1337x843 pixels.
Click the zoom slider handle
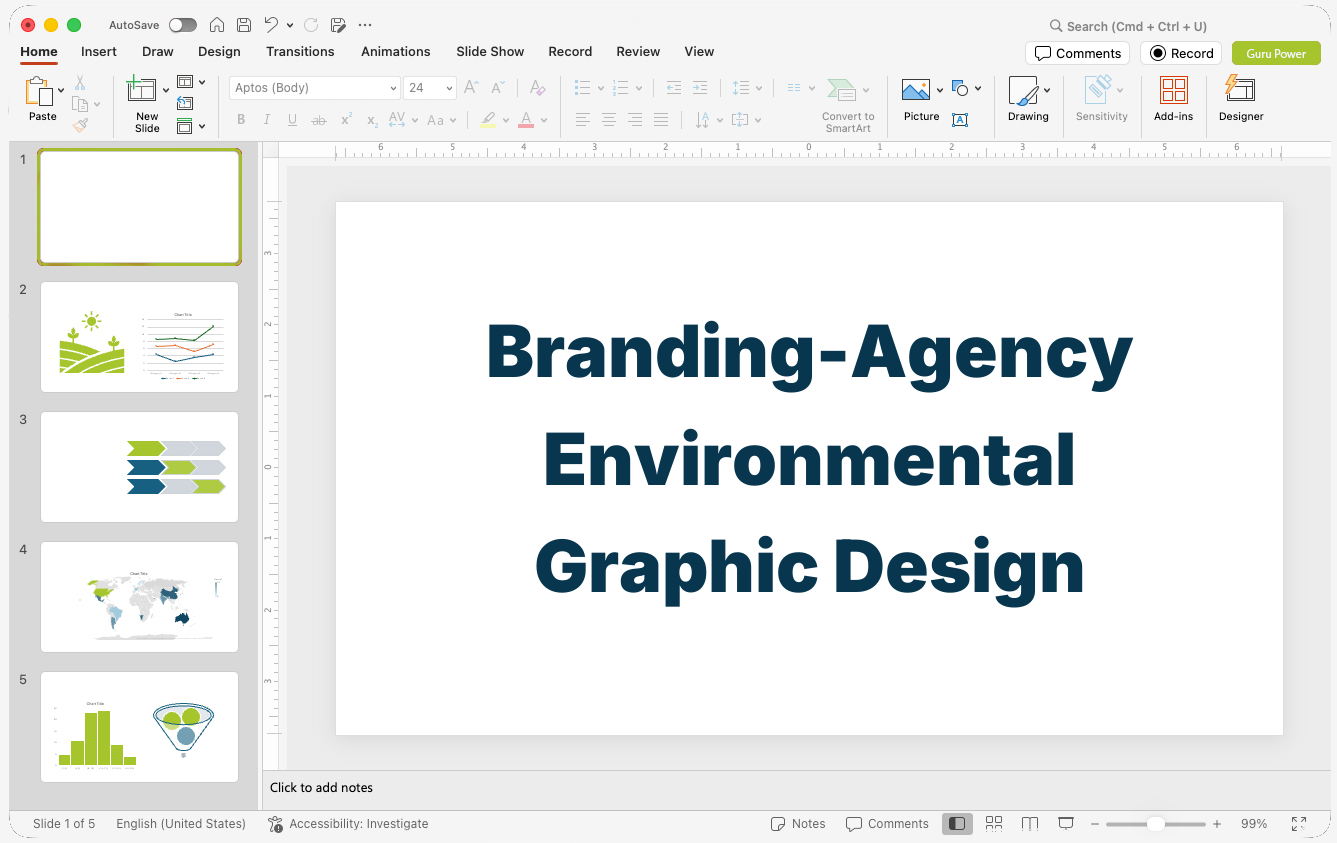point(1156,824)
